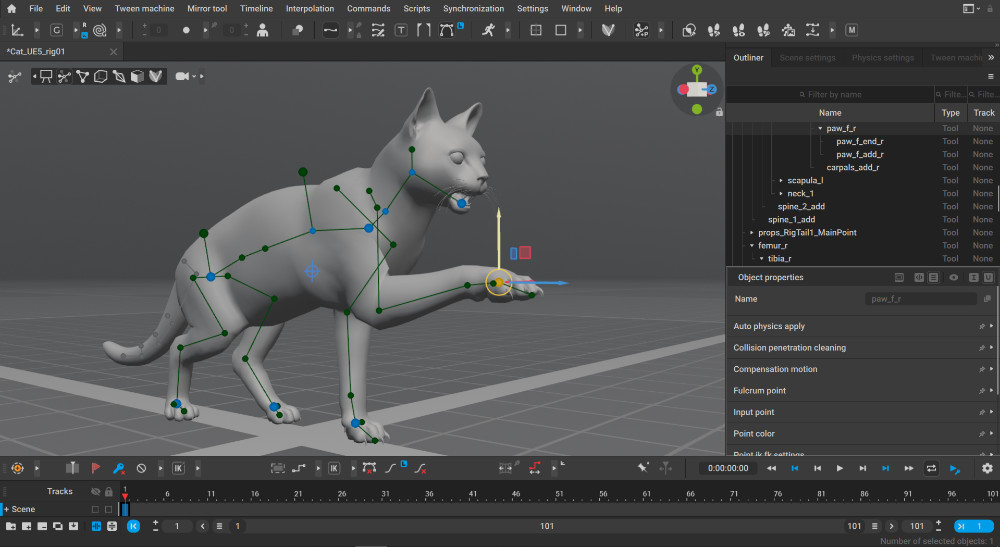Go to next keyframe with the blue arrow
The image size is (1000, 547).
tap(885, 468)
